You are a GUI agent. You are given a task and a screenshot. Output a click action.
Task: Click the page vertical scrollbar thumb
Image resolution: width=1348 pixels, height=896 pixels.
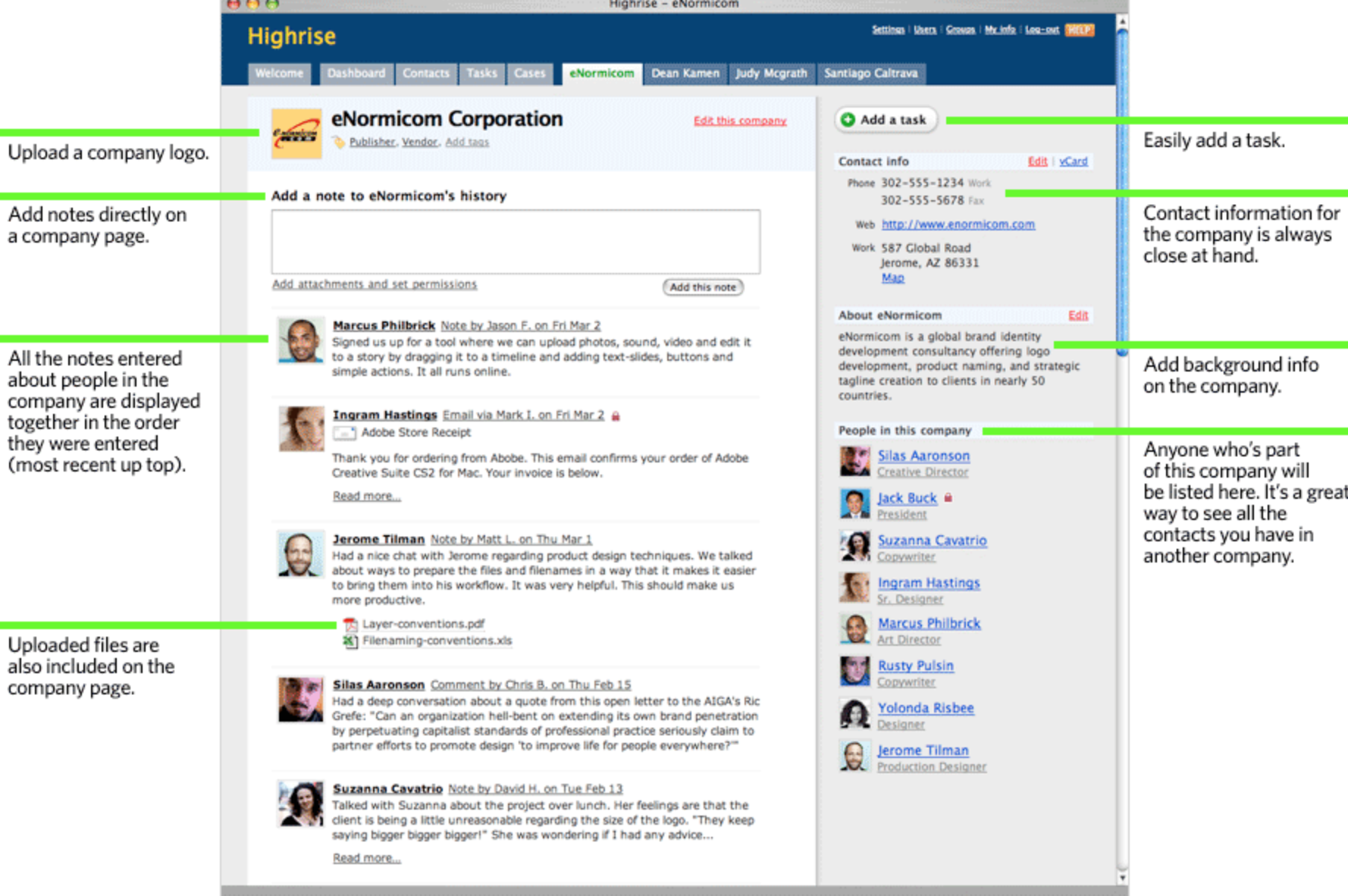tap(1122, 193)
